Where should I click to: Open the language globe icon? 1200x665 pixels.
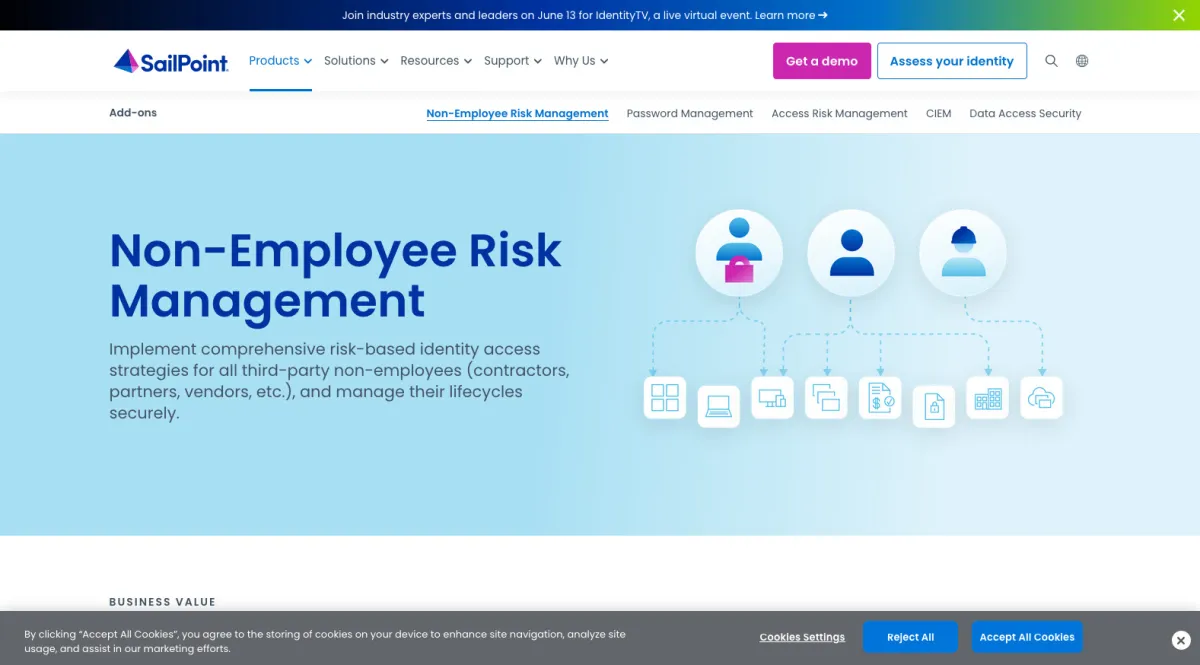1082,61
